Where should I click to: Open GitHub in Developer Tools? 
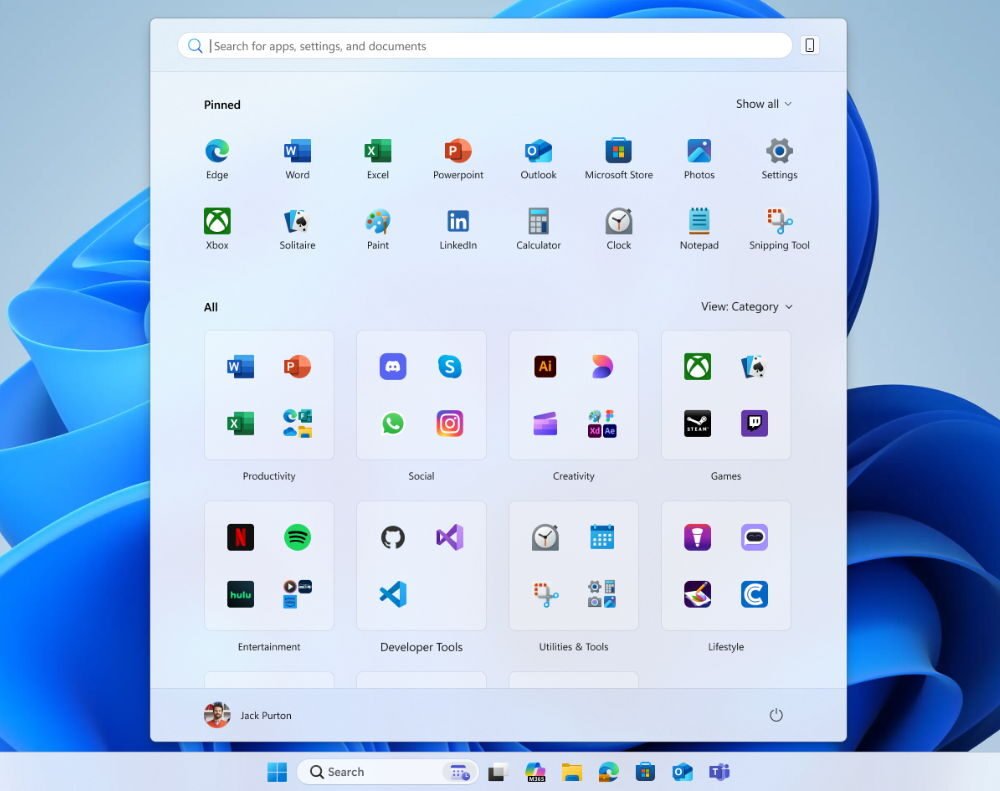click(393, 537)
